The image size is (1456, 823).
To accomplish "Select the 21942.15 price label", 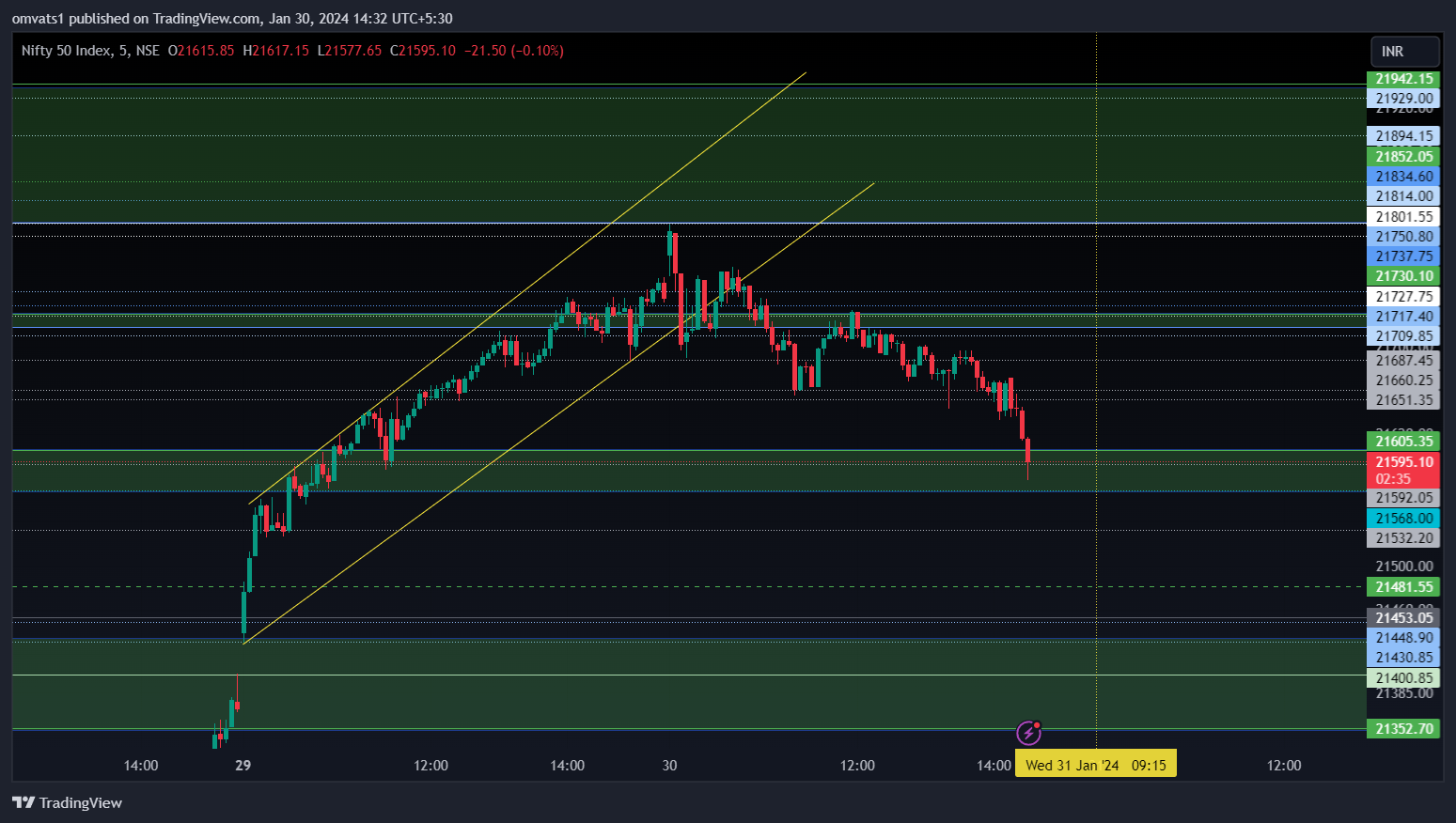I will [1402, 79].
